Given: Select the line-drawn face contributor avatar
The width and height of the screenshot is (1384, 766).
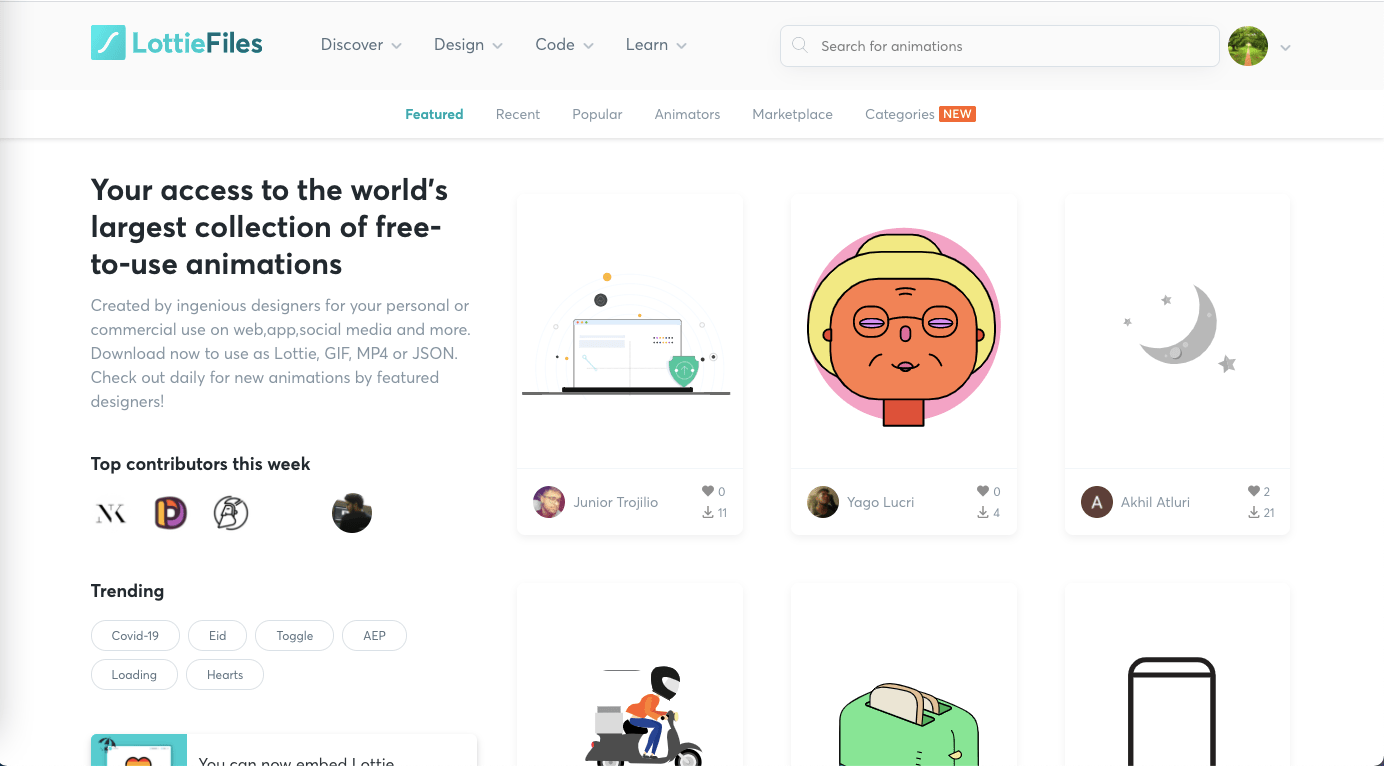Looking at the screenshot, I should [231, 514].
